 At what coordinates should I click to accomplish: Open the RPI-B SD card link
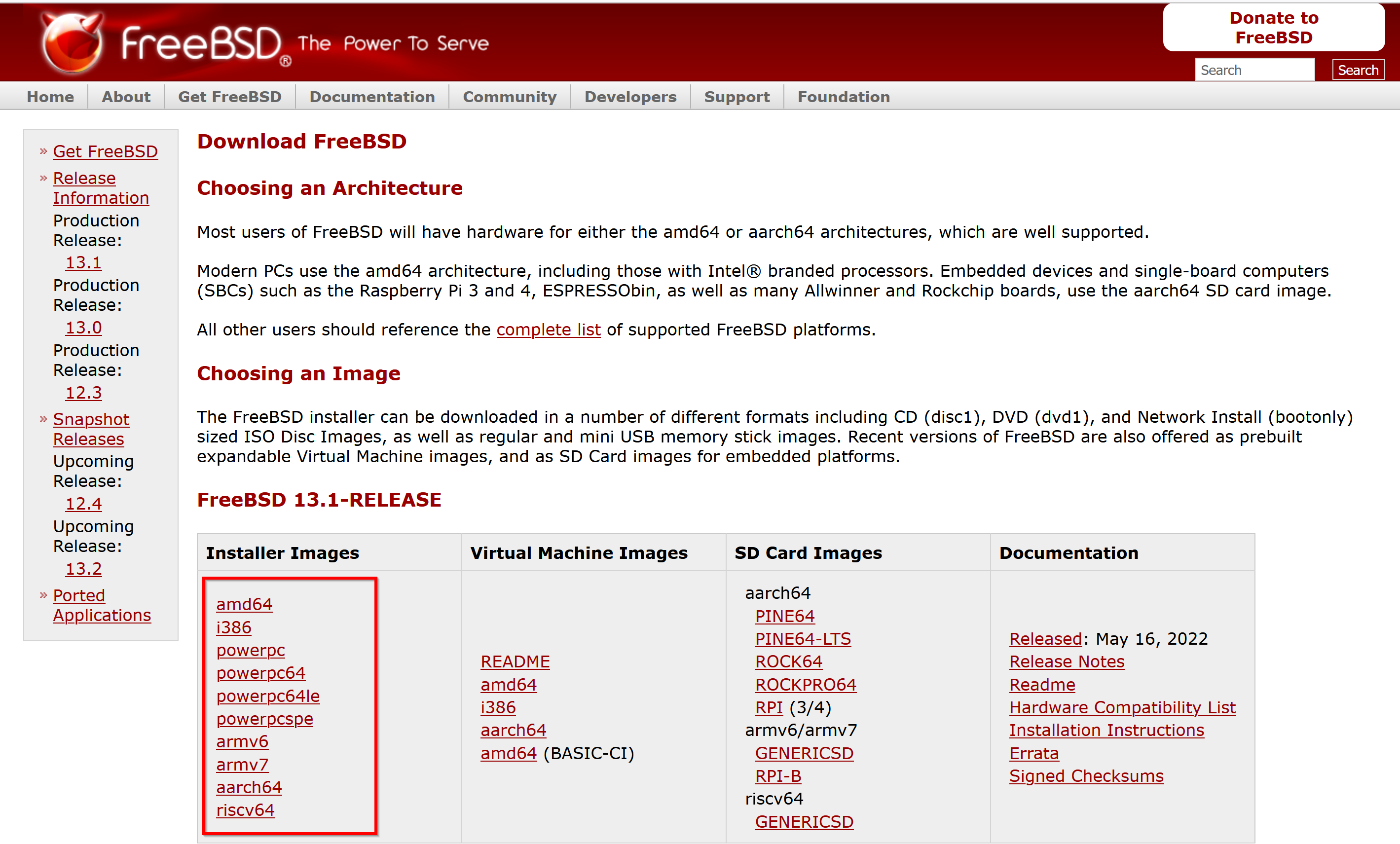coord(778,776)
